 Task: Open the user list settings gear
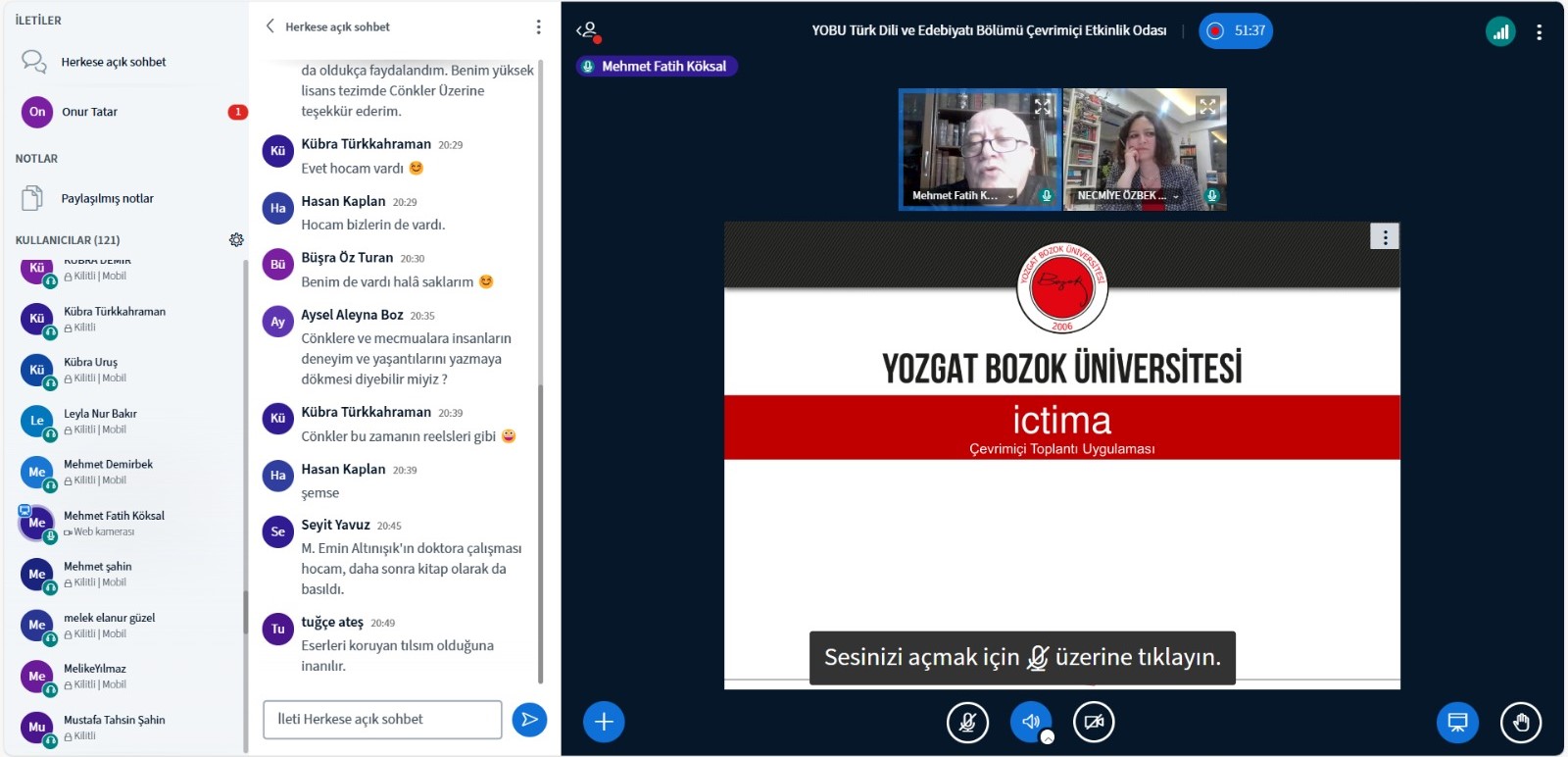(x=236, y=239)
